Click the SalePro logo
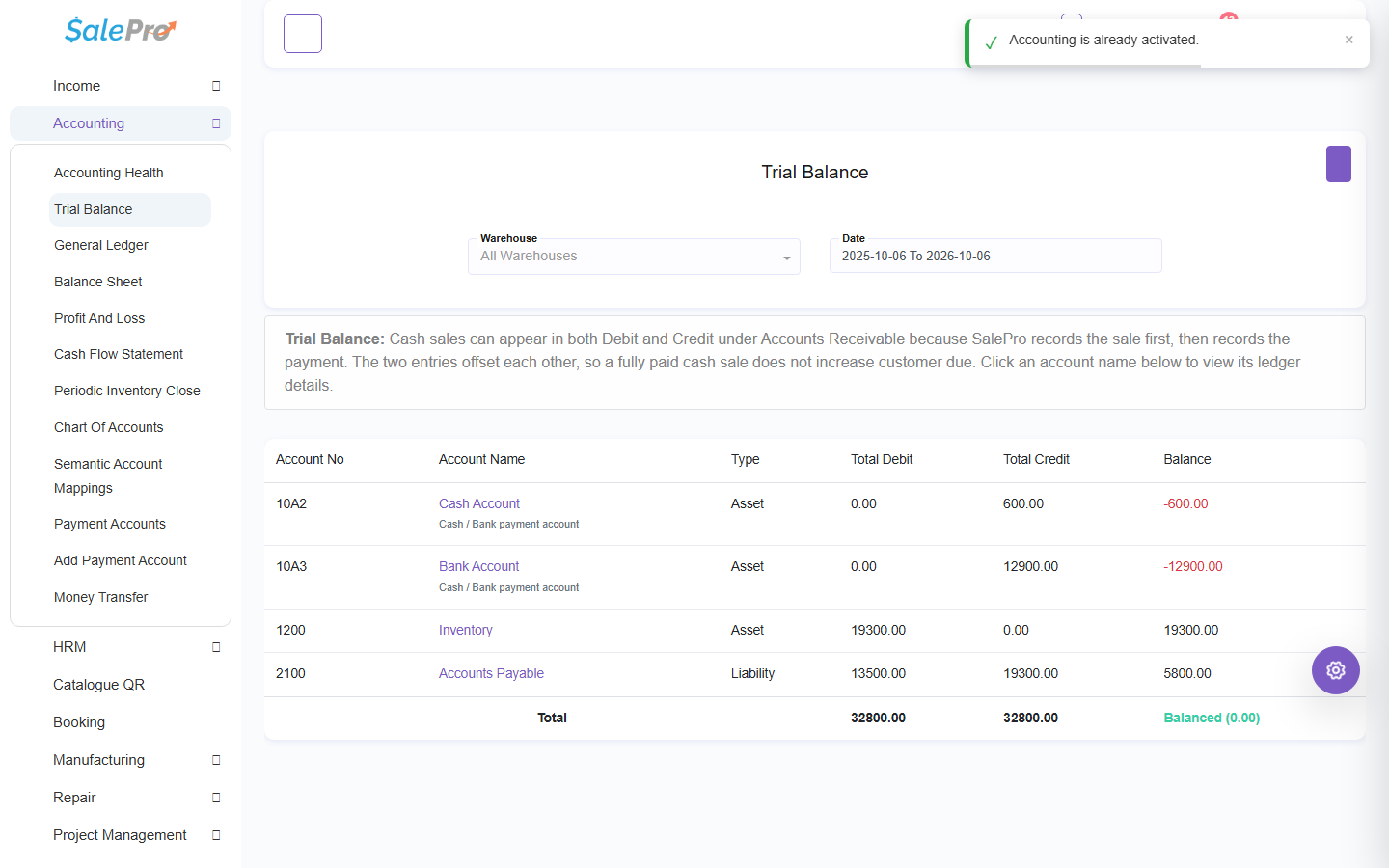This screenshot has height=868, width=1389. (121, 30)
